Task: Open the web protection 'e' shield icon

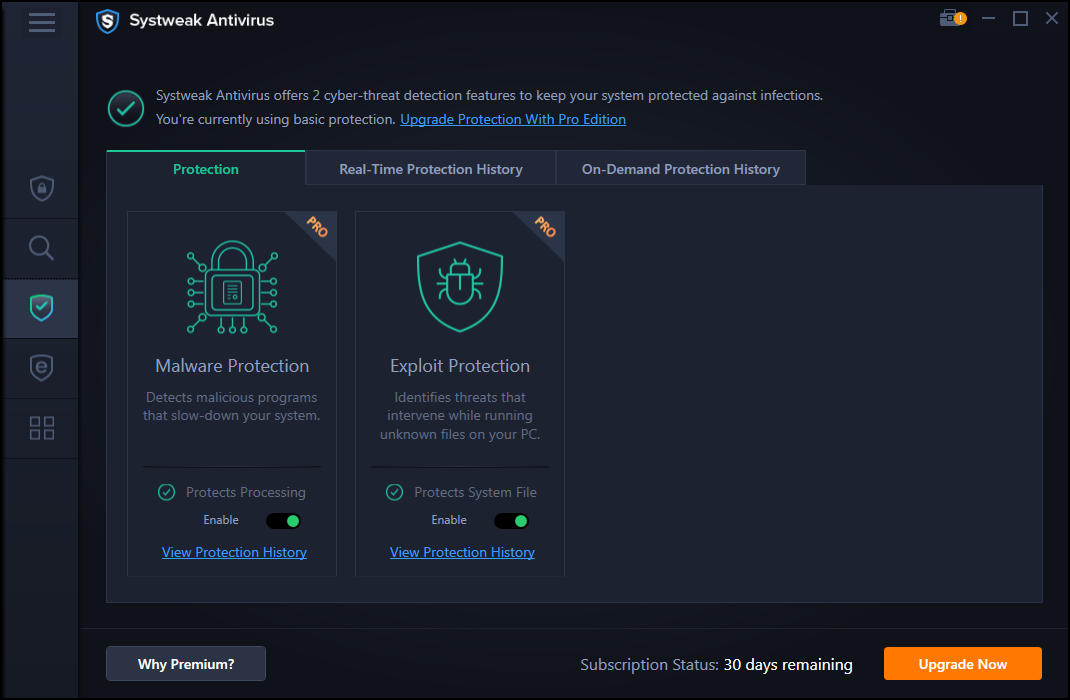Action: tap(42, 368)
